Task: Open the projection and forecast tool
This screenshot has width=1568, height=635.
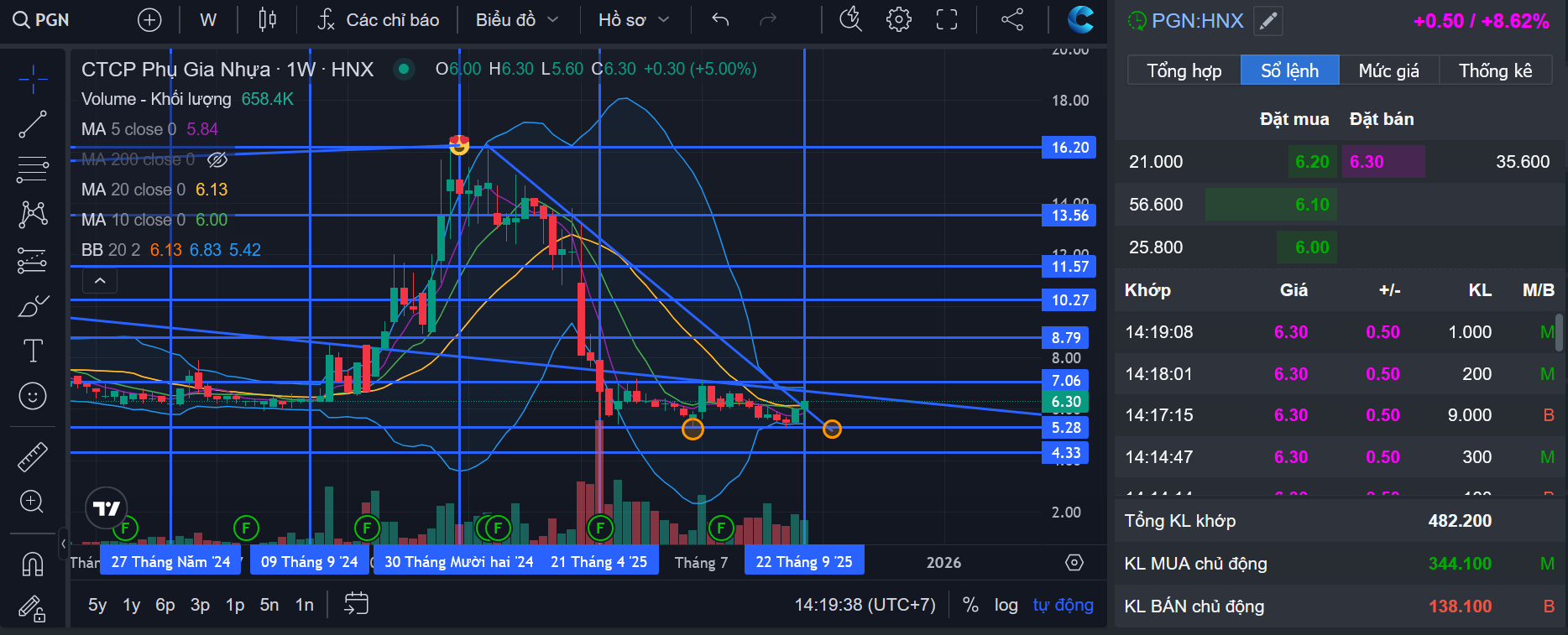Action: 33,261
